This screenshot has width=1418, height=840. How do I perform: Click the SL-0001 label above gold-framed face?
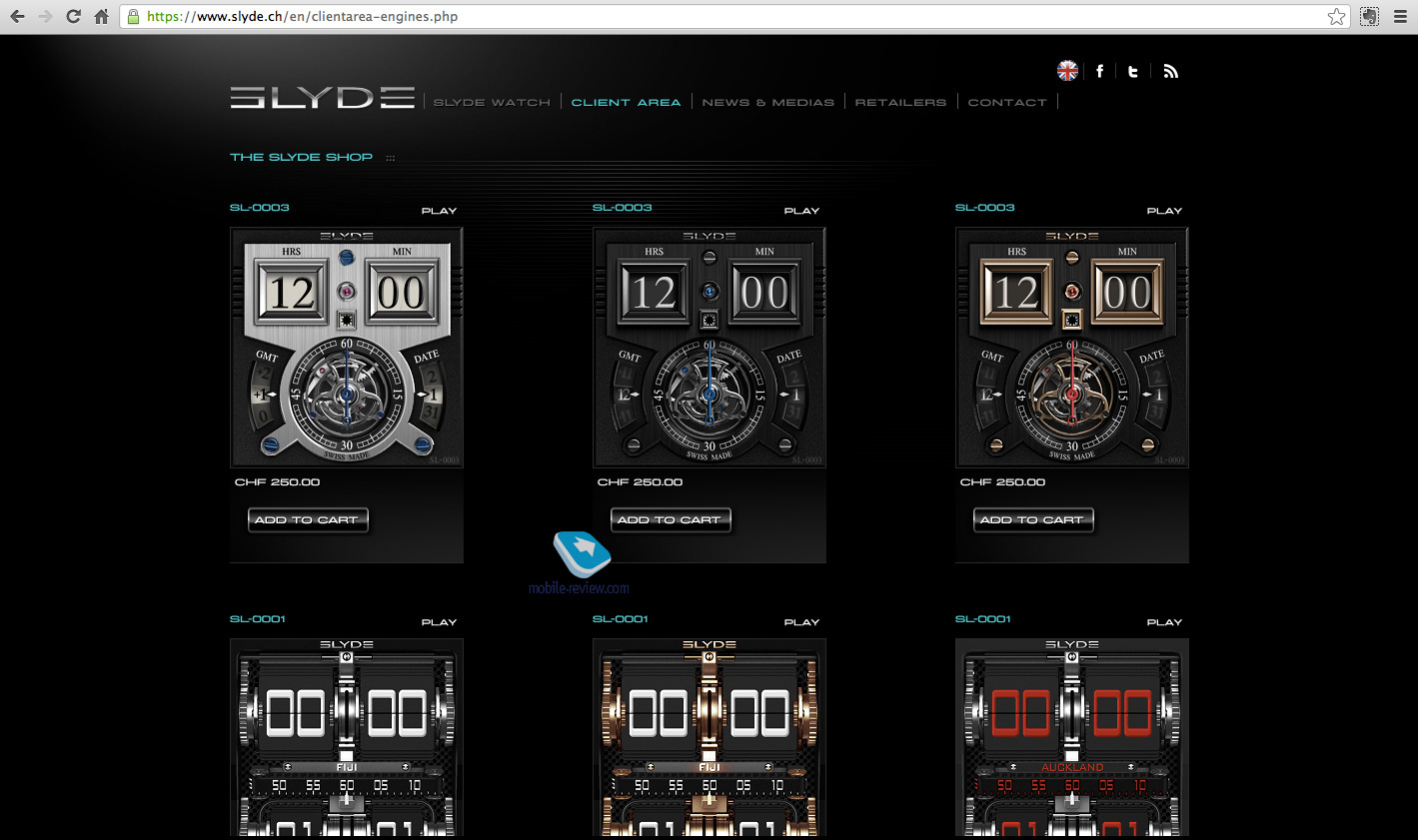[x=620, y=619]
